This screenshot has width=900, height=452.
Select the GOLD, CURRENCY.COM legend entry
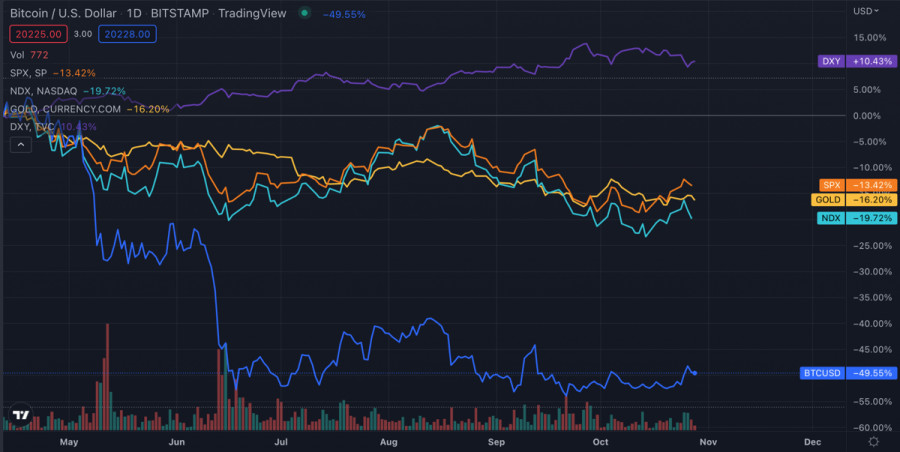(90, 109)
